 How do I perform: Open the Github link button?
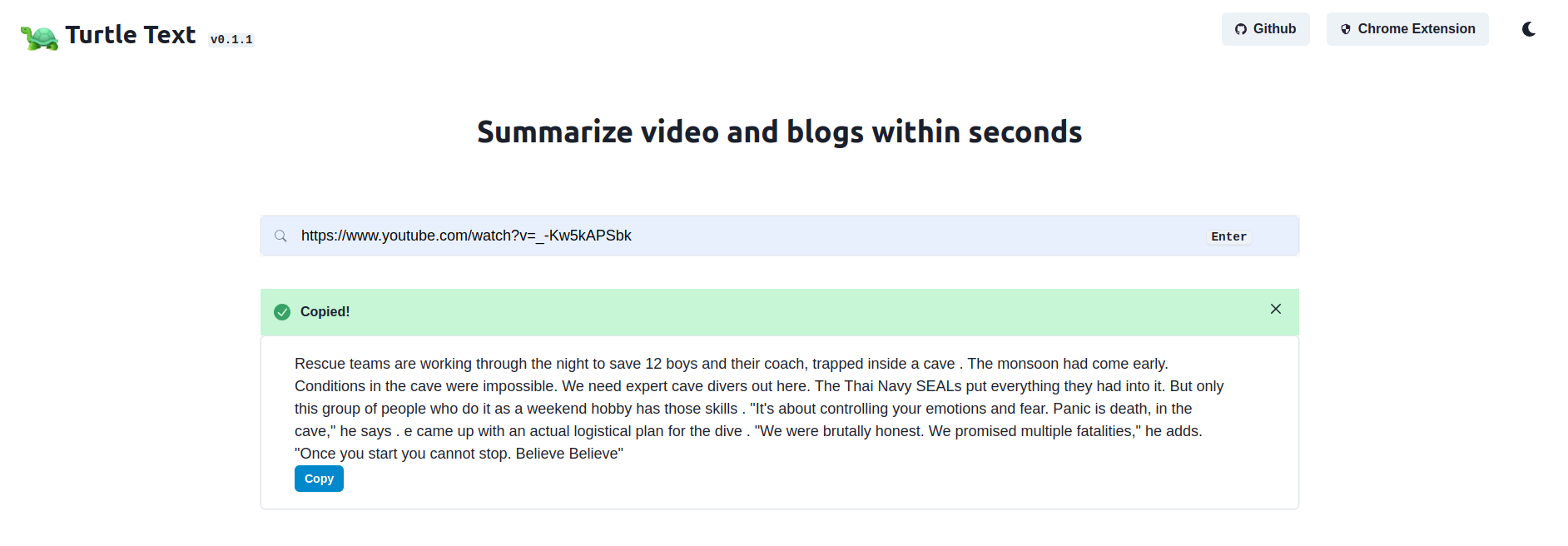[1265, 29]
